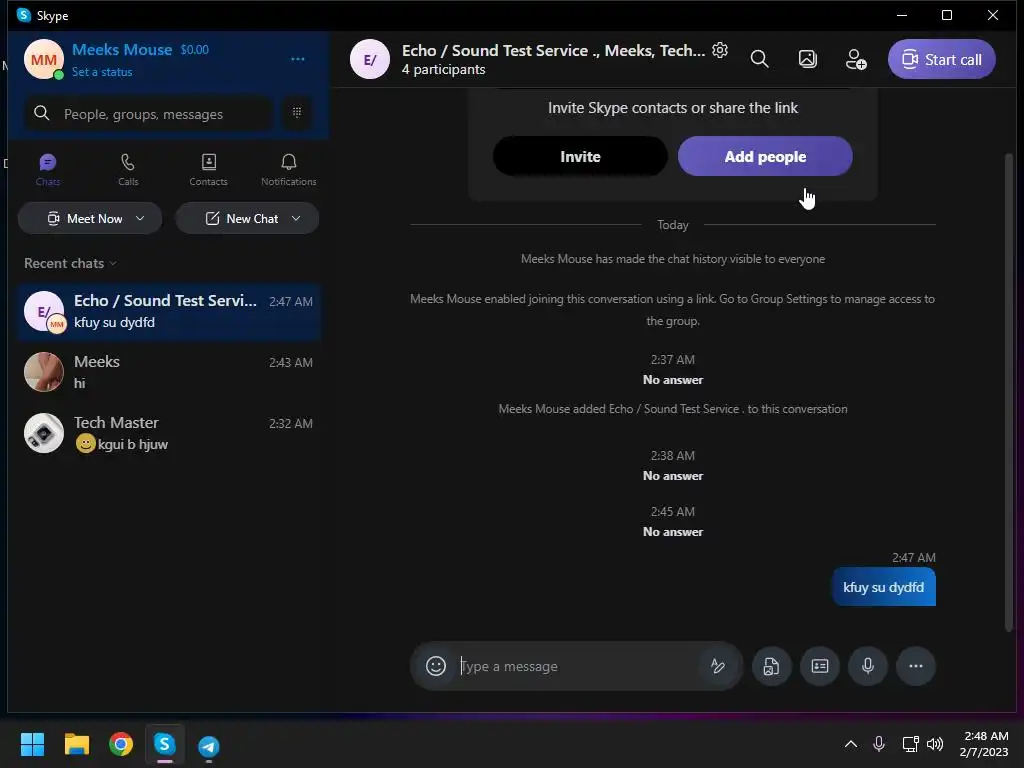
Task: Open the taskbar clock and date
Action: coord(985,744)
